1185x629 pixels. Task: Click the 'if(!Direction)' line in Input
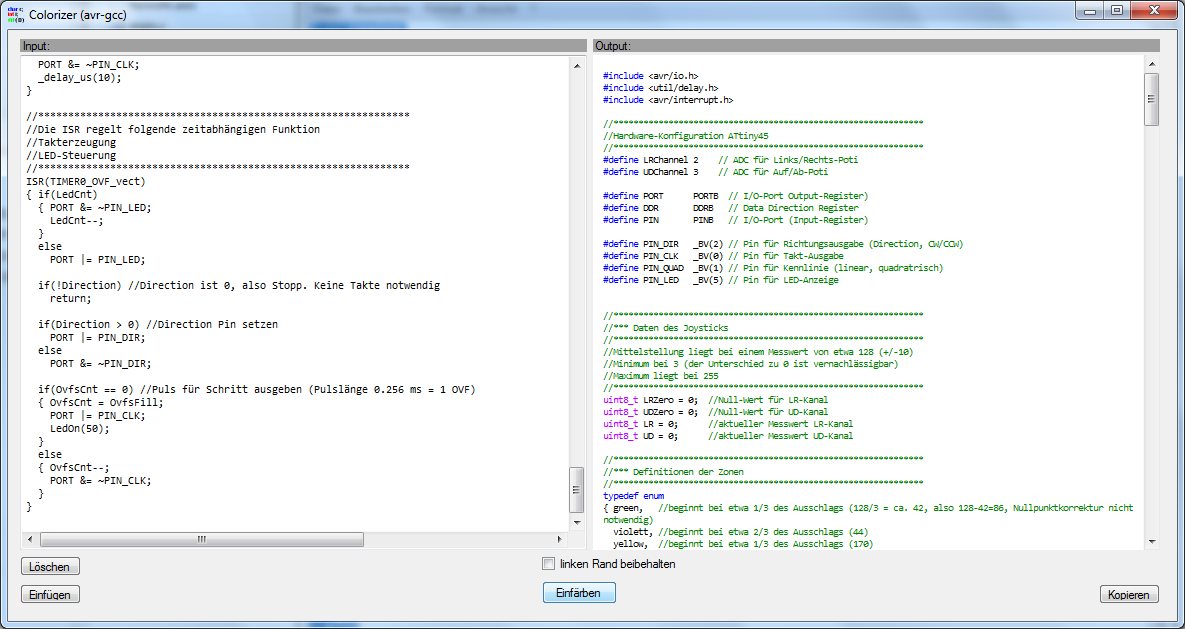pyautogui.click(x=239, y=286)
